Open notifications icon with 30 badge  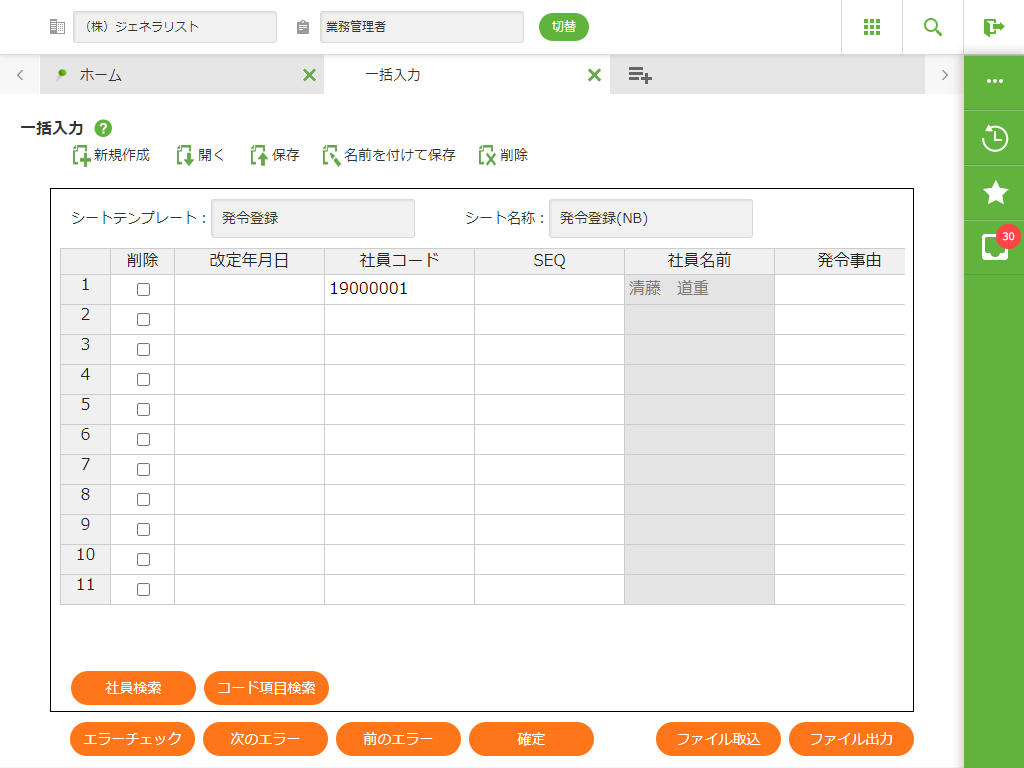point(994,247)
